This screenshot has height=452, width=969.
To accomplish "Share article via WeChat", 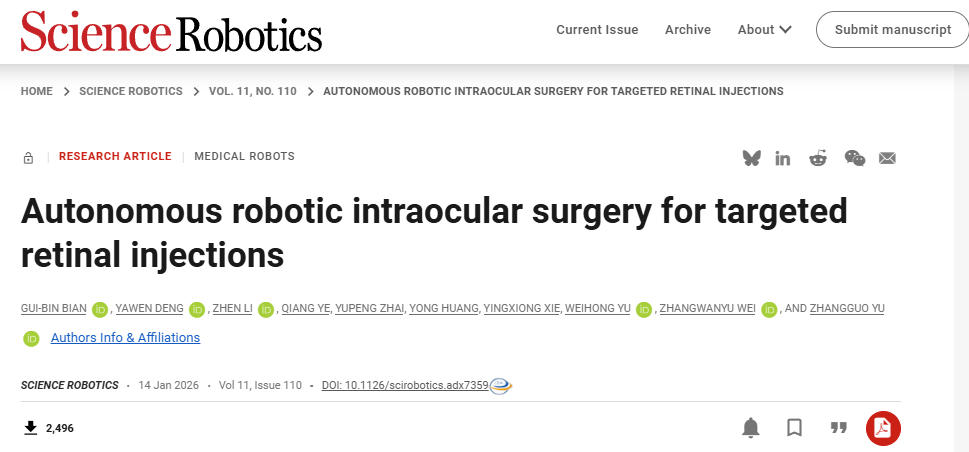I will click(x=854, y=158).
